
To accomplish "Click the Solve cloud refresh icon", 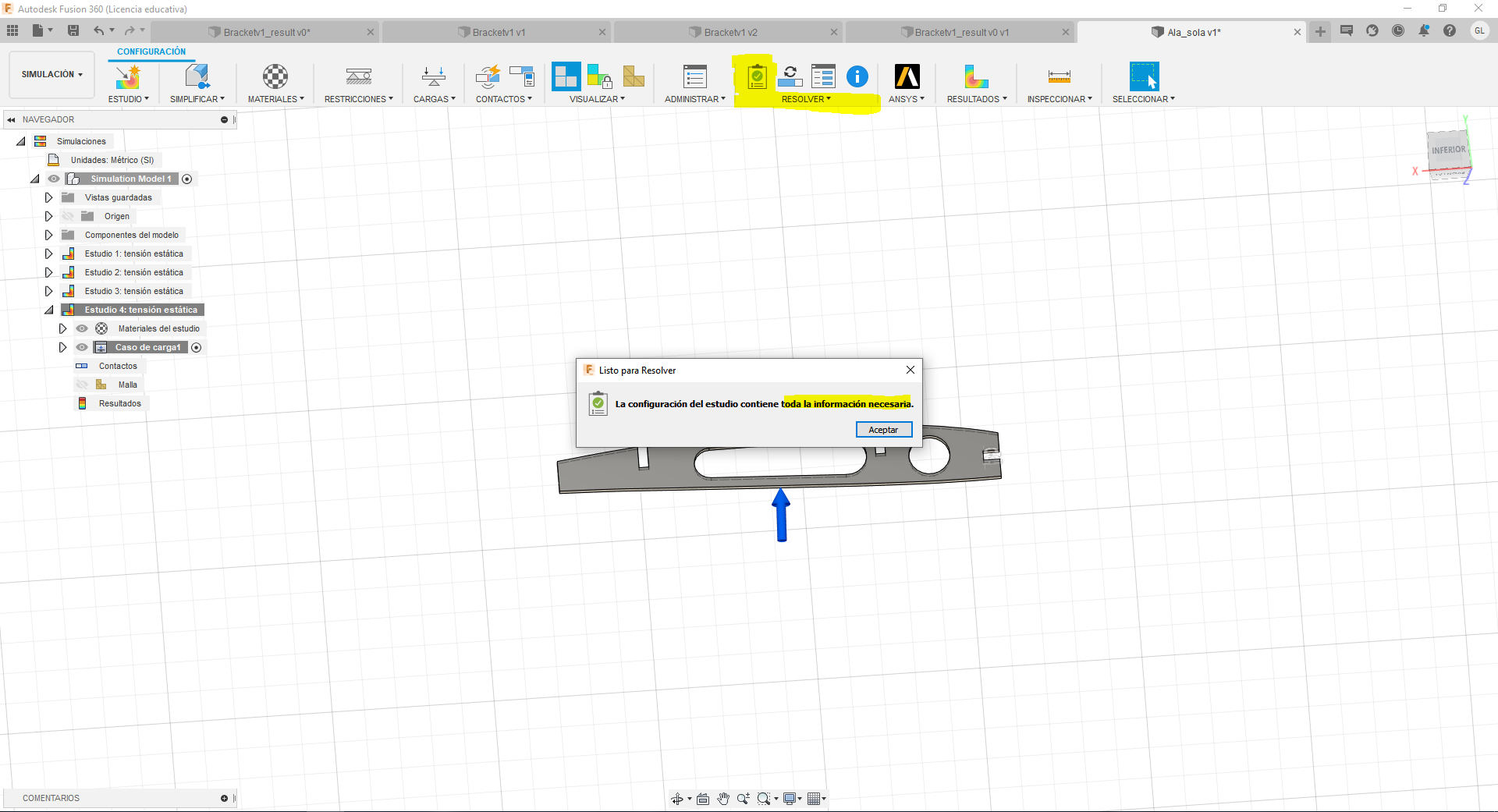I will (790, 76).
